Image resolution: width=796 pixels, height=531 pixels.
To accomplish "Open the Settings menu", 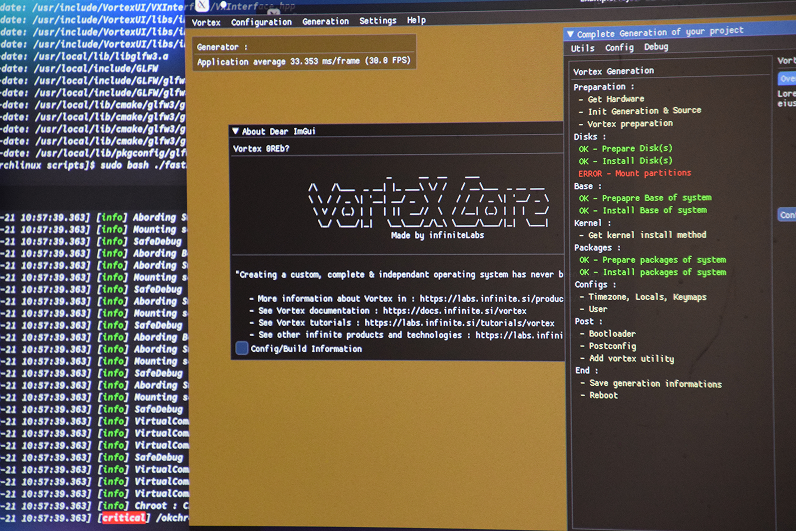I will (x=378, y=21).
